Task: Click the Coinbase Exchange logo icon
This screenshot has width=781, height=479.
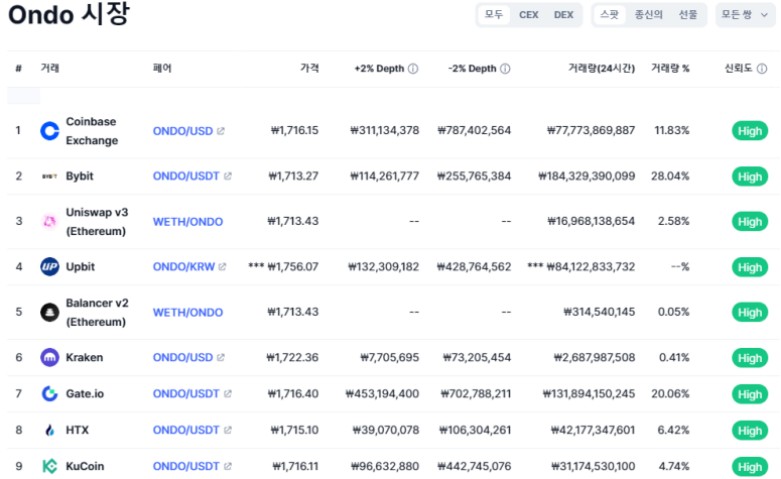Action: pos(49,131)
